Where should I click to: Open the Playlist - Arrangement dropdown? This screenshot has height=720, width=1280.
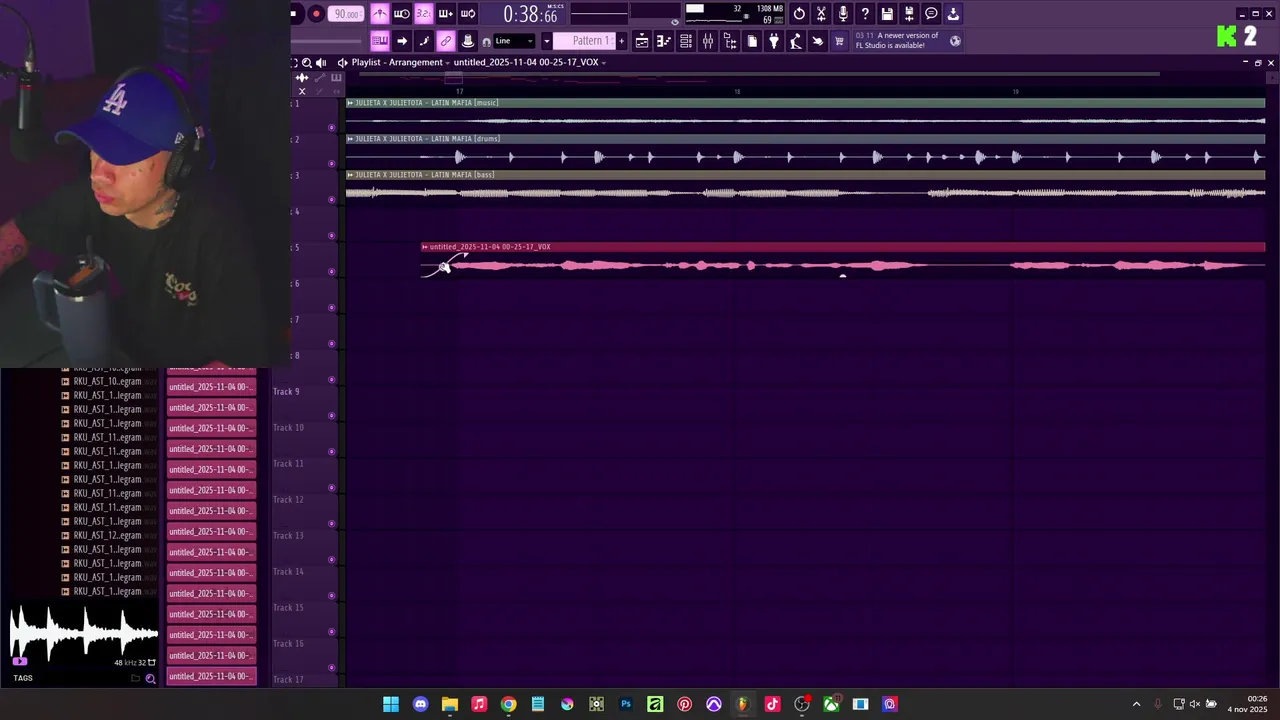[400, 62]
